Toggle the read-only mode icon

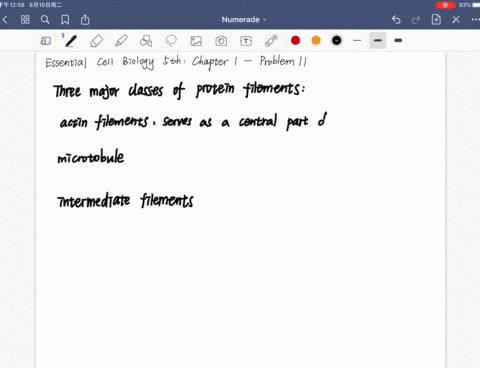[46, 41]
